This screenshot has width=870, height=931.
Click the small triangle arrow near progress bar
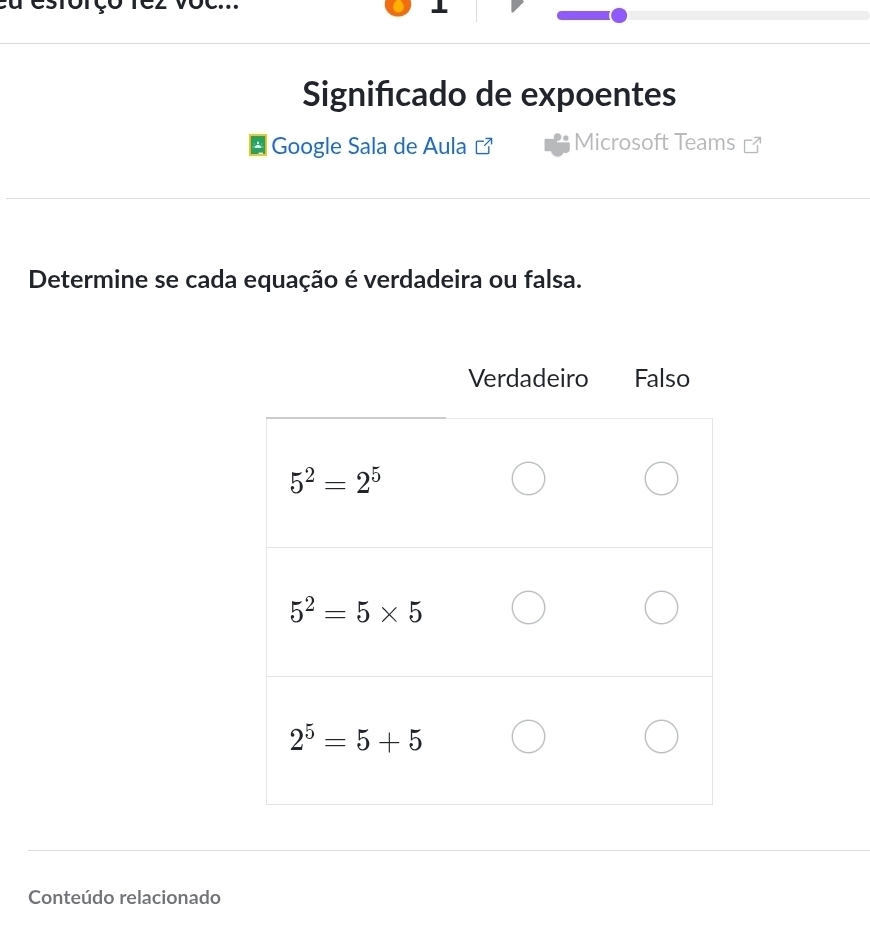point(517,6)
